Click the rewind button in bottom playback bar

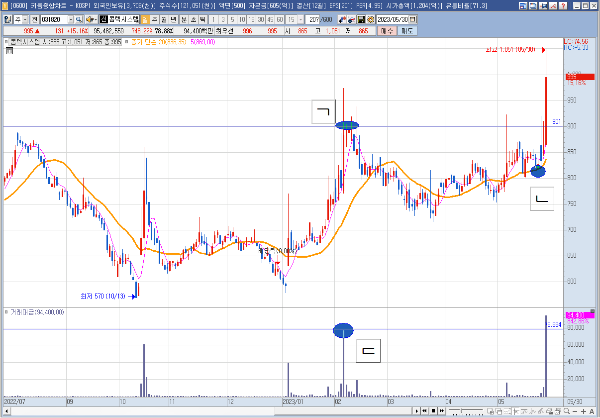point(425,411)
